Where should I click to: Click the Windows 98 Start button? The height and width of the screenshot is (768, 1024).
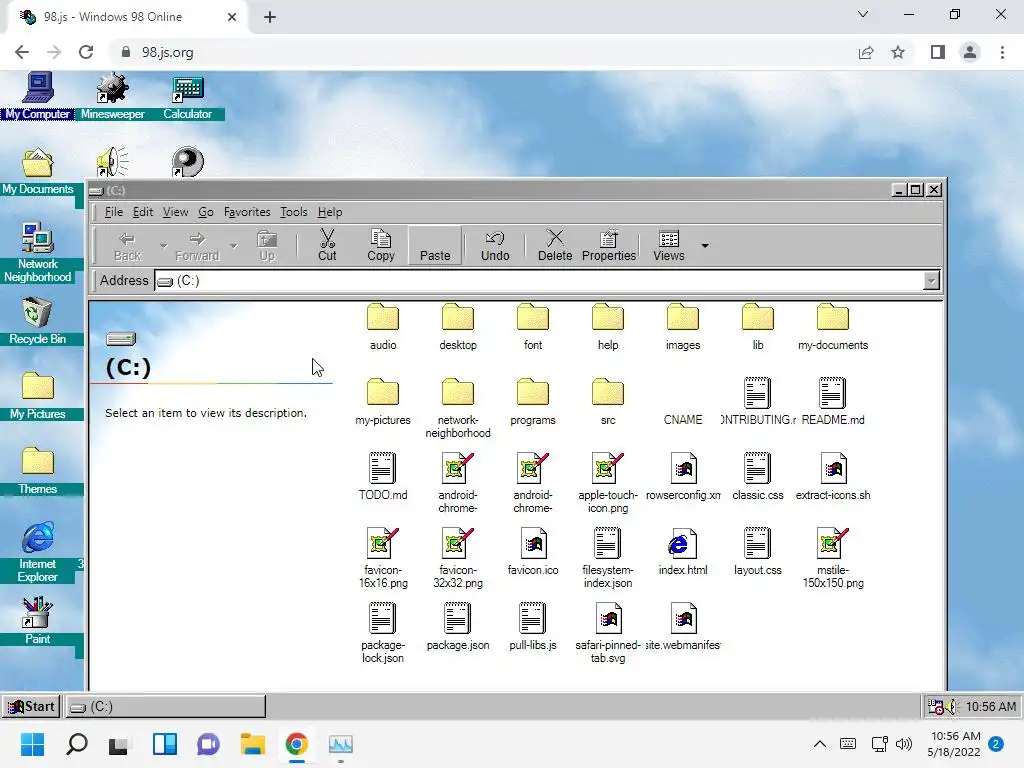click(x=31, y=706)
